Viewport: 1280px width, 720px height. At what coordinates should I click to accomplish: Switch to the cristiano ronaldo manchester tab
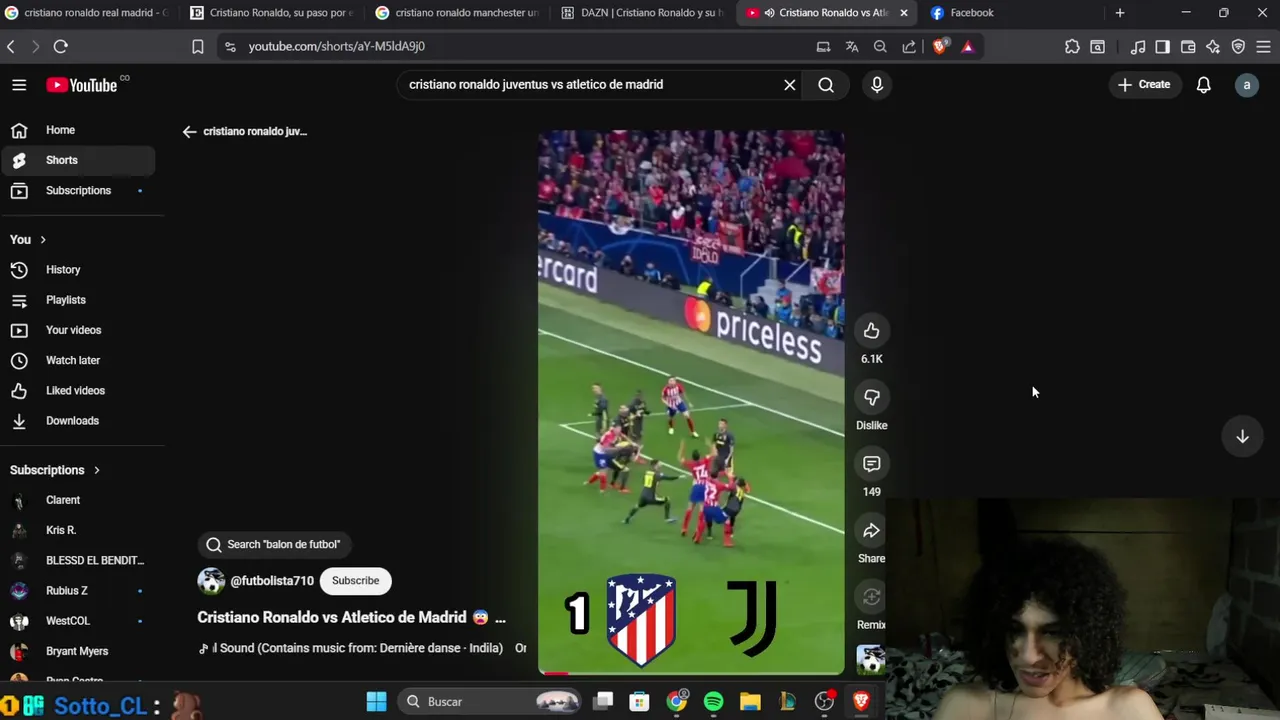tap(458, 13)
